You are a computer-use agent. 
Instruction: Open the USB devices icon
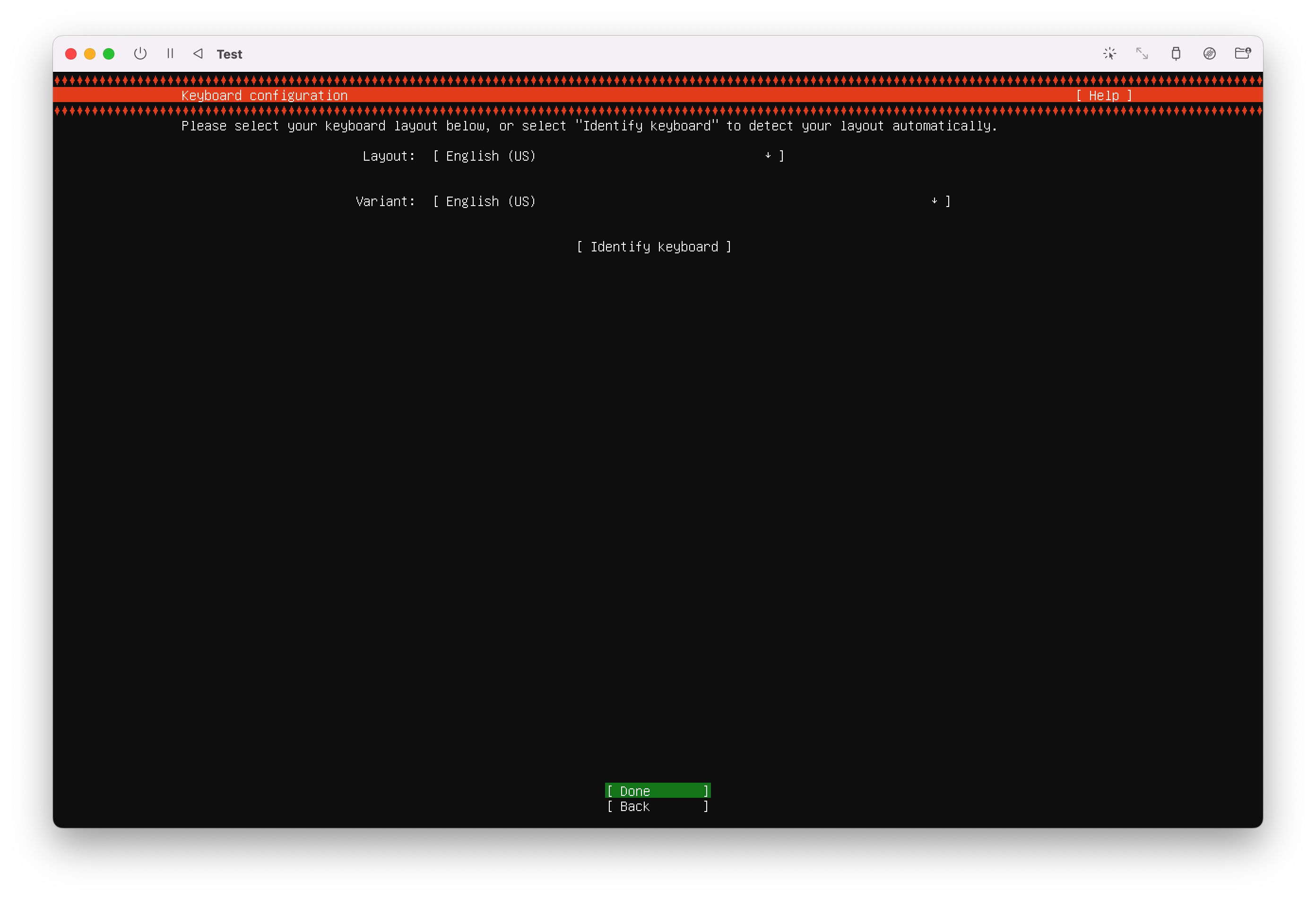1176,54
